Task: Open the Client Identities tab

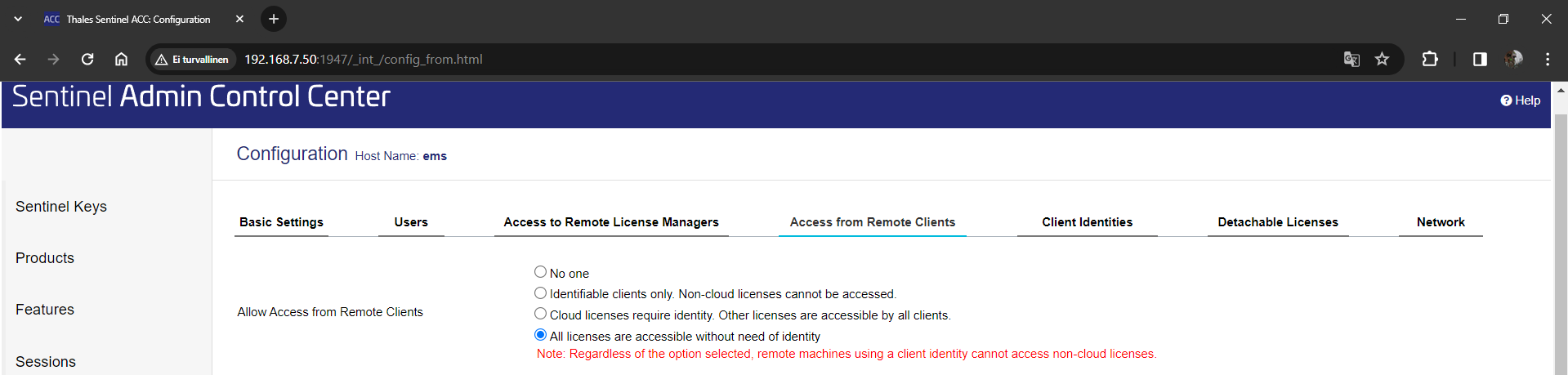Action: [1087, 222]
